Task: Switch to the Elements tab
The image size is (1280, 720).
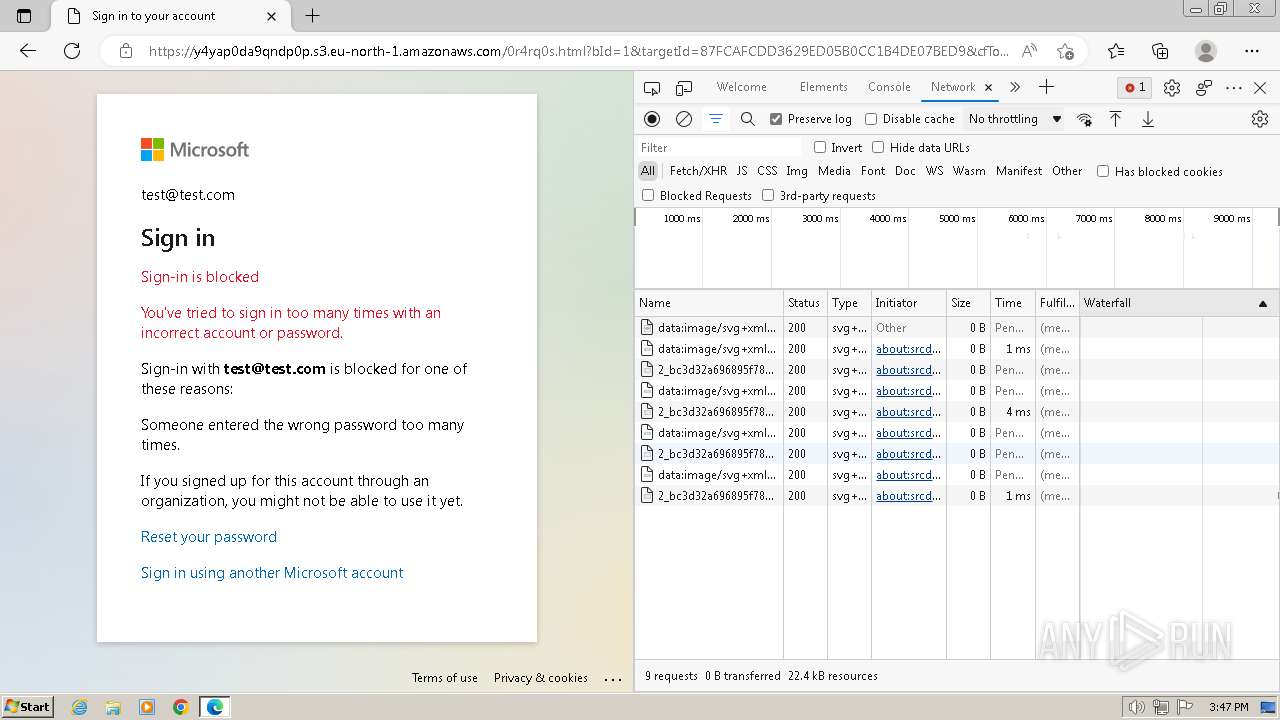Action: pyautogui.click(x=824, y=87)
